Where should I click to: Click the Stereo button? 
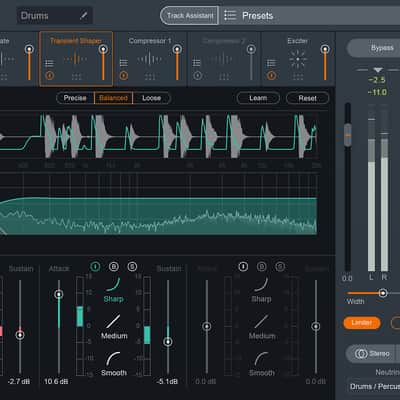pos(371,354)
